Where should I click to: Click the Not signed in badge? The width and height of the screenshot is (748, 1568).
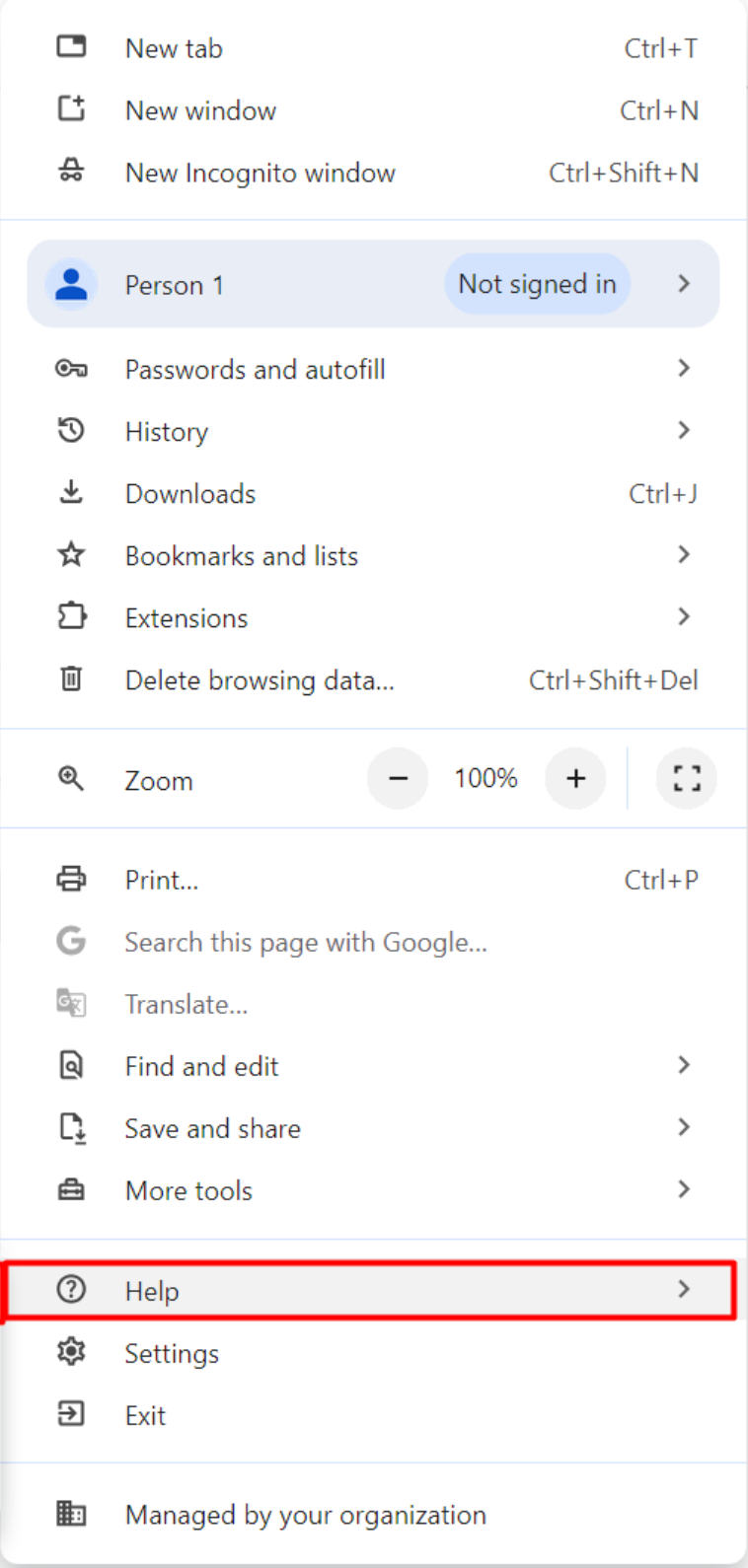click(537, 284)
